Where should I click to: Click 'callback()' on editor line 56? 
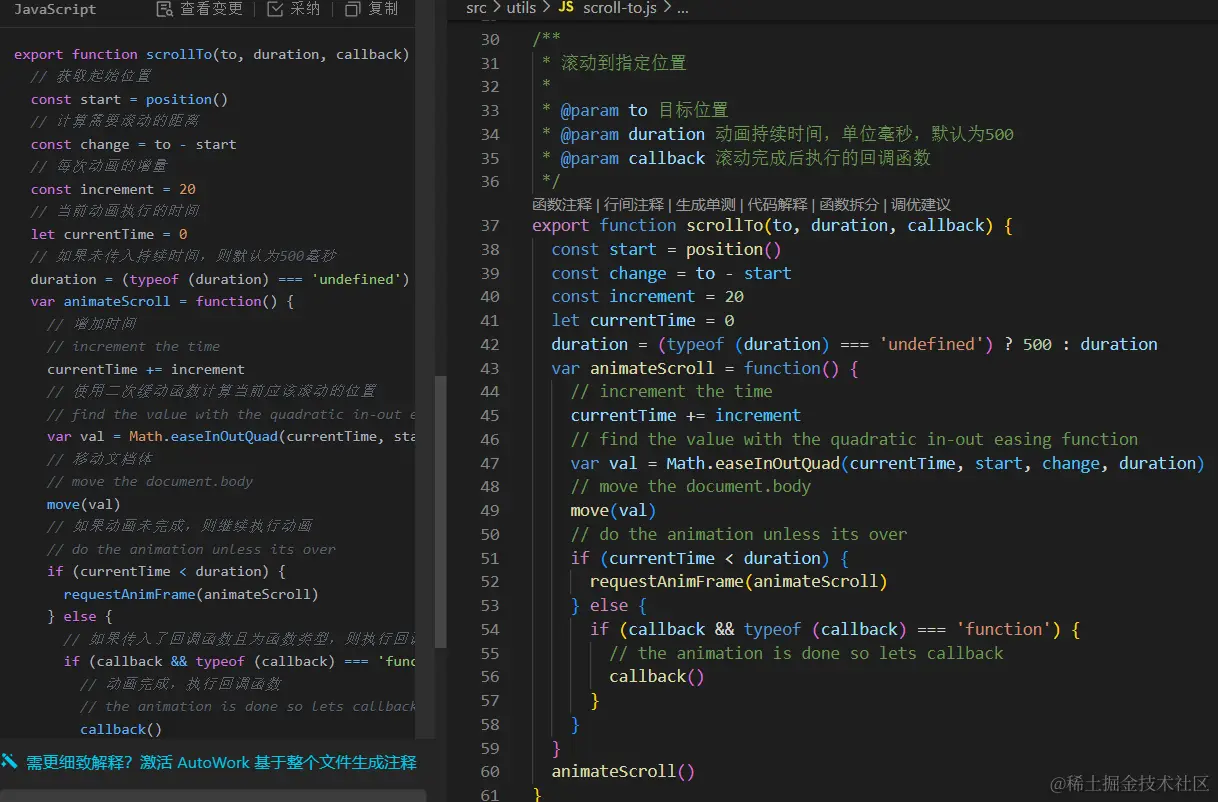click(657, 677)
